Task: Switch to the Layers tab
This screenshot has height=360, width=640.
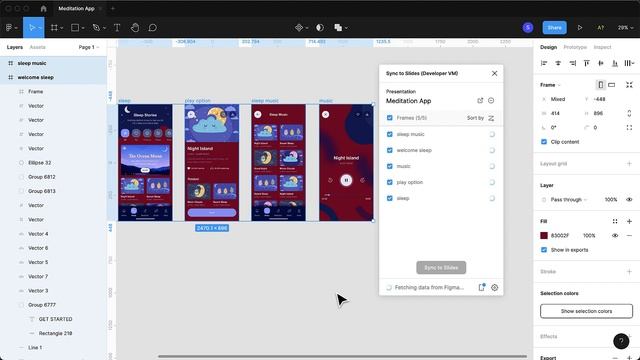Action: click(x=15, y=47)
